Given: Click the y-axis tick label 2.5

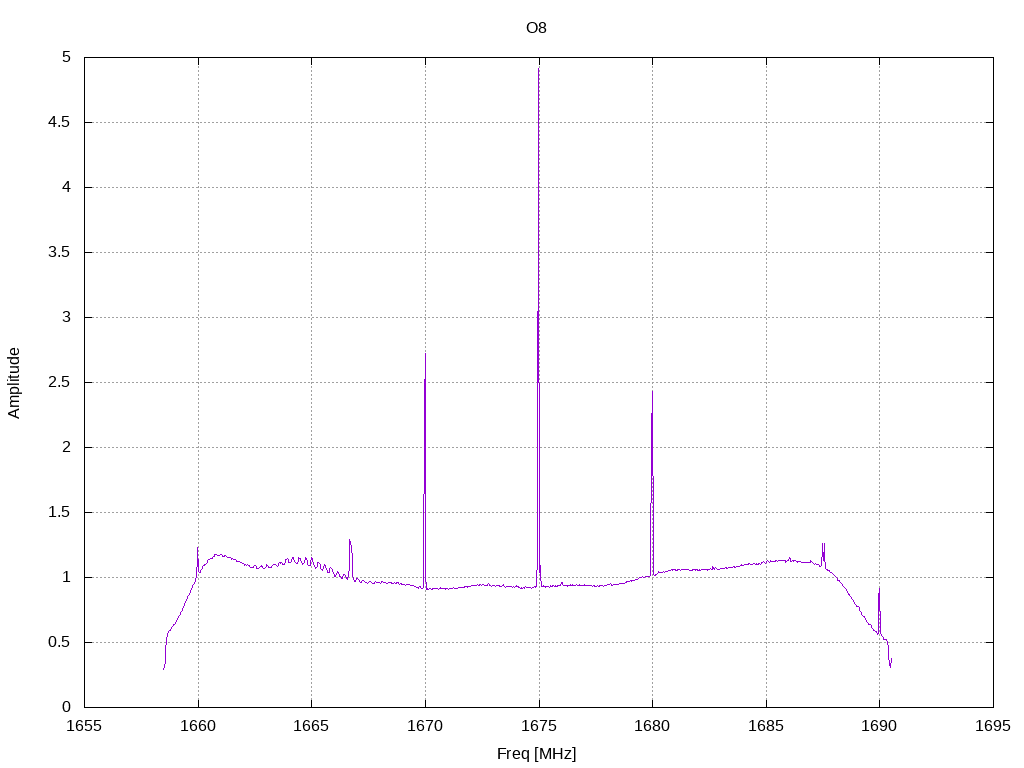Looking at the screenshot, I should point(59,383).
